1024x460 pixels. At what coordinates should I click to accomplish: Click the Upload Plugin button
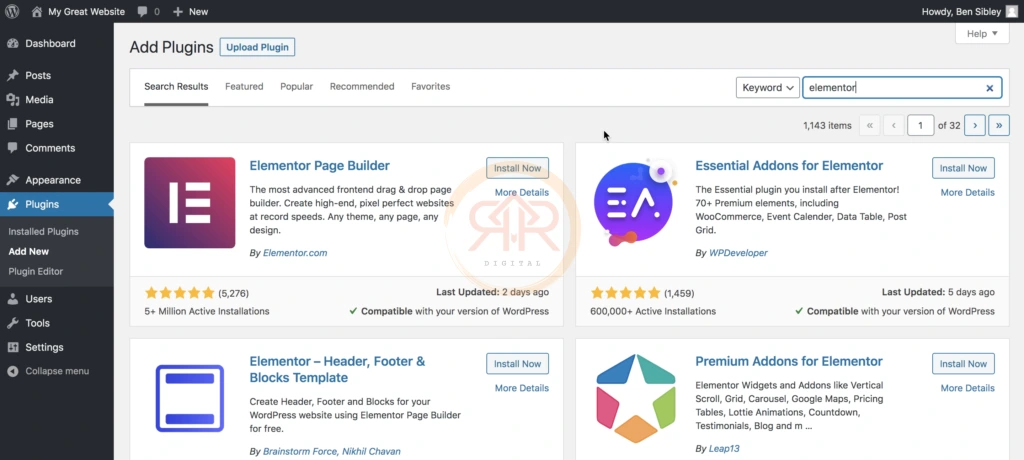click(257, 47)
